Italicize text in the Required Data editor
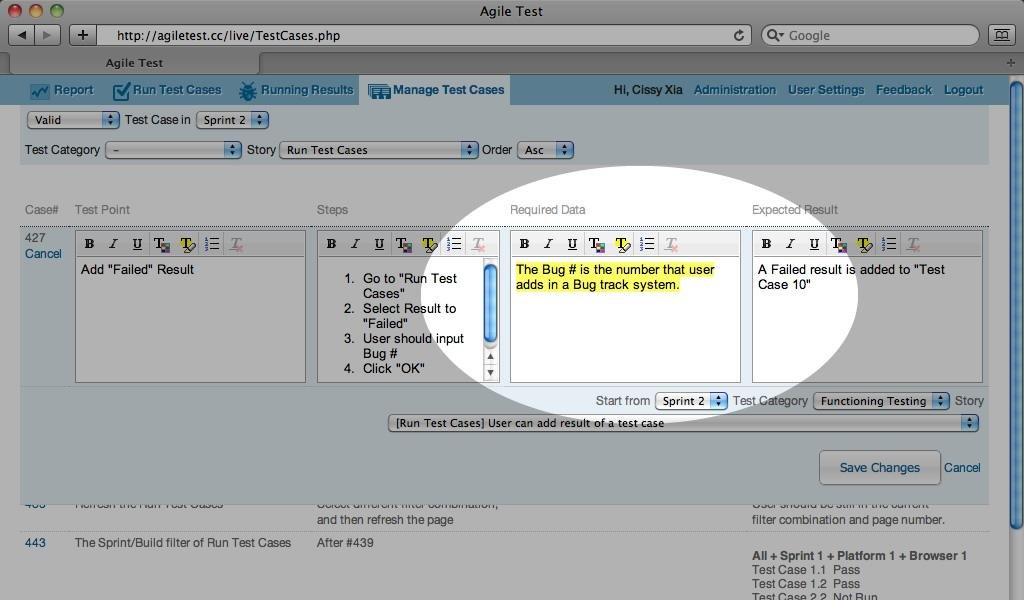 pos(547,243)
